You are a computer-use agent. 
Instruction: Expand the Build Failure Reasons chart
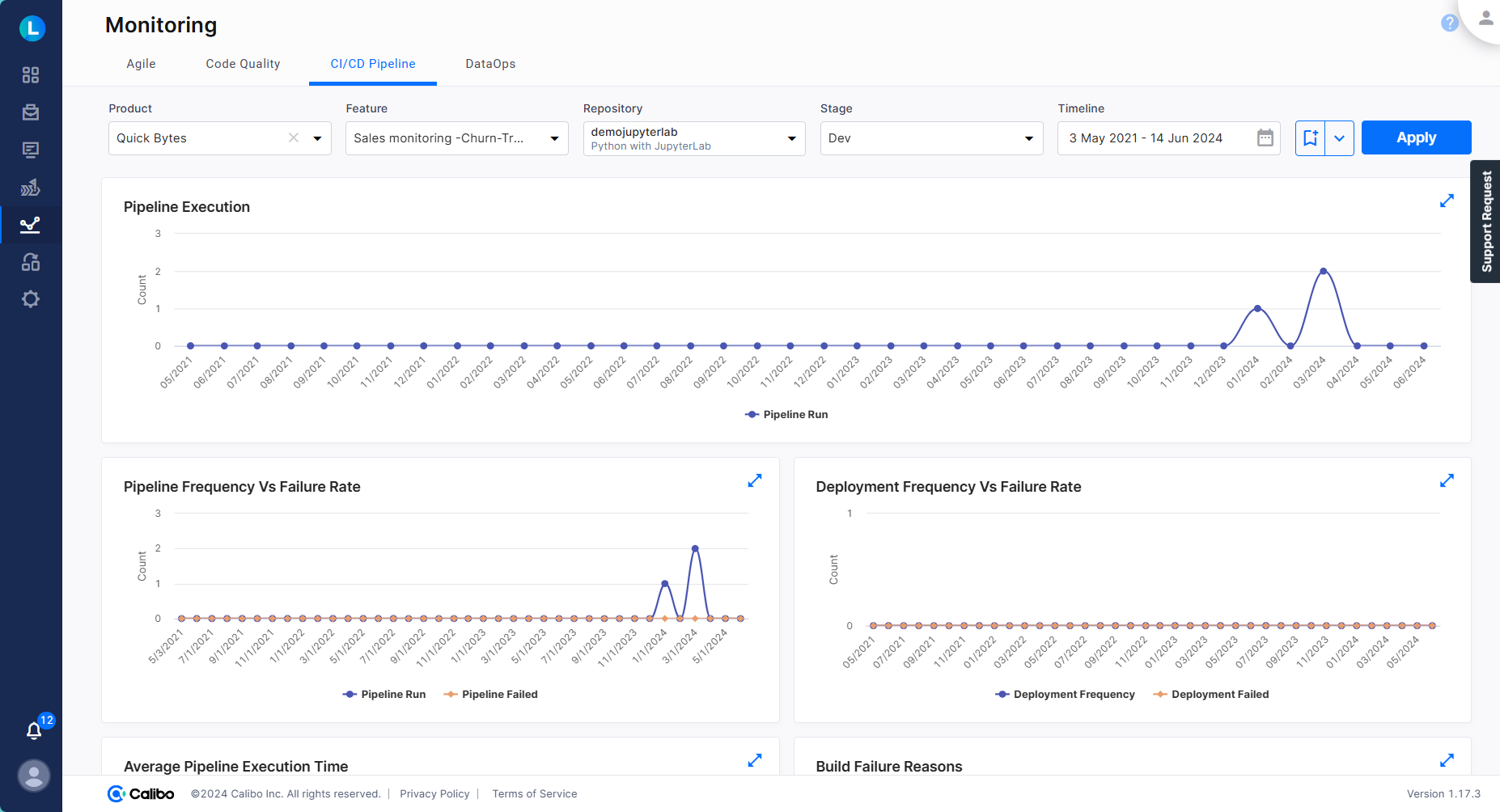1447,760
